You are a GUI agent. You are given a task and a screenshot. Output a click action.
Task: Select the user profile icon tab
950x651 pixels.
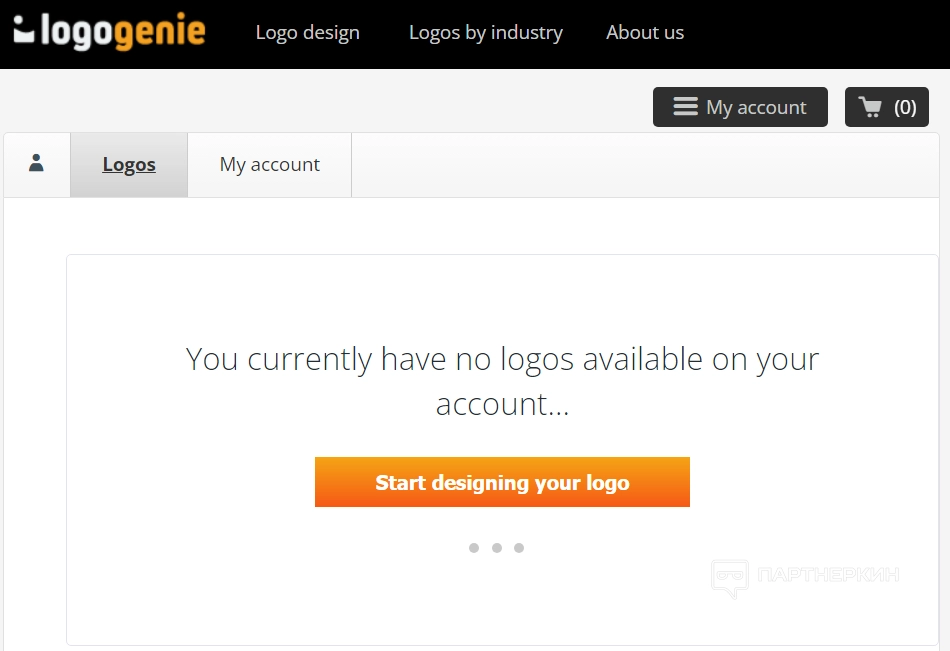[x=36, y=164]
